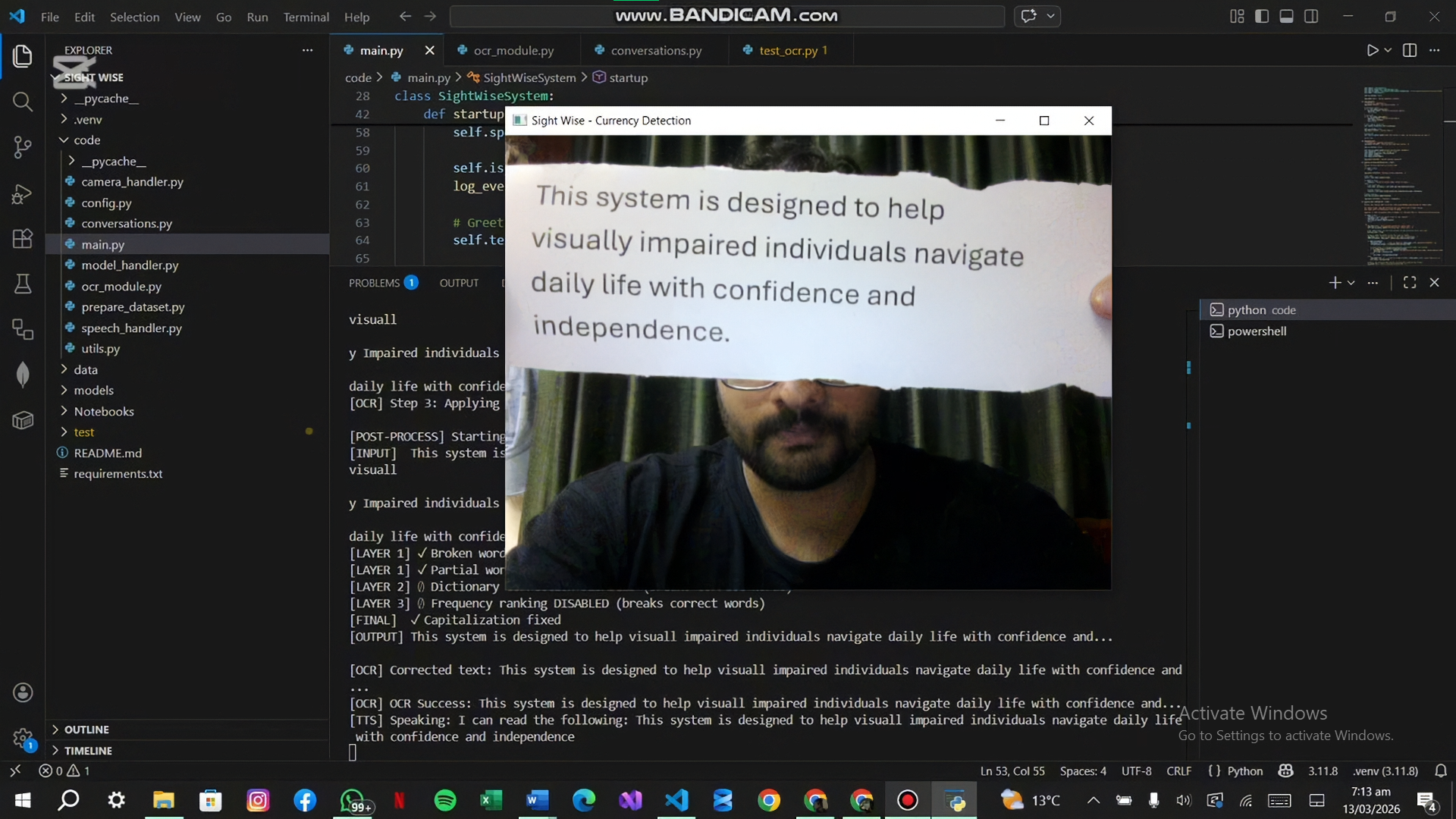Open Run and Debug view
This screenshot has width=1456, height=819.
coord(23,194)
